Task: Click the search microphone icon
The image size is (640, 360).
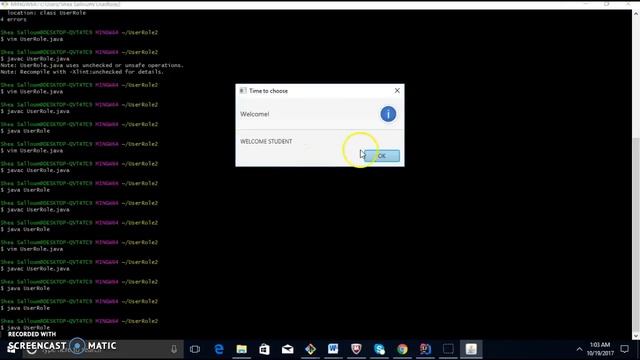Action: (x=174, y=349)
